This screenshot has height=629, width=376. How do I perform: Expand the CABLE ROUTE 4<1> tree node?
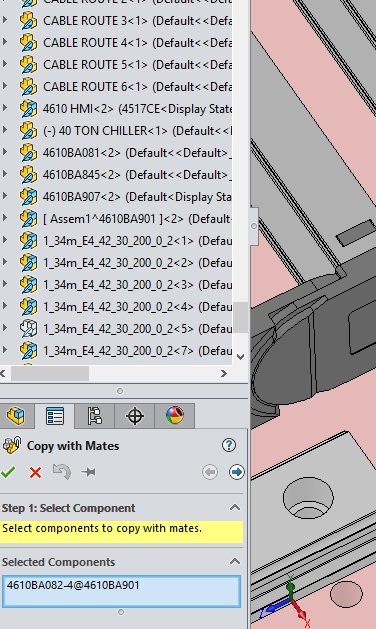point(5,42)
